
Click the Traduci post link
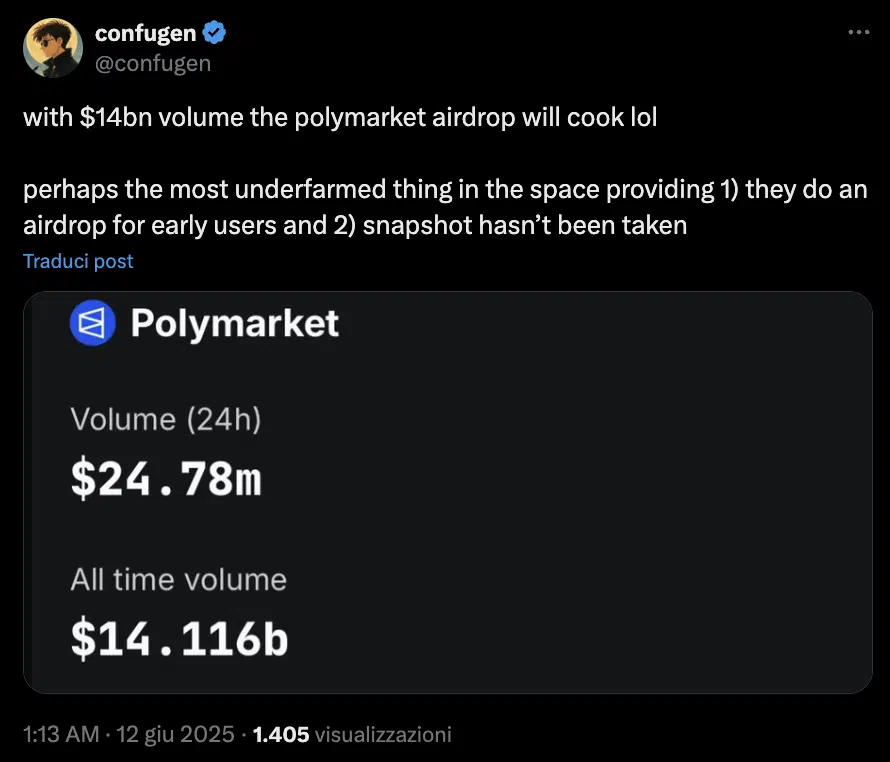coord(78,261)
